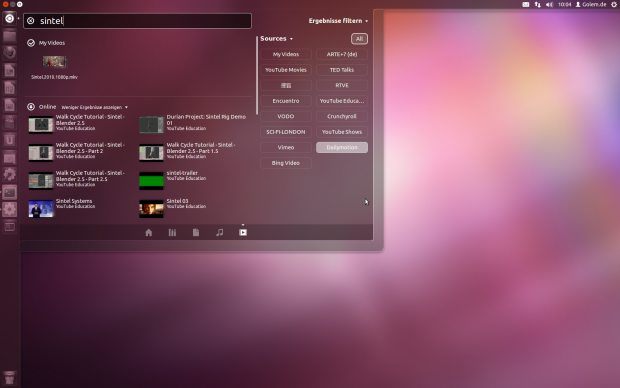620x388 pixels.
Task: Open the Golem.de user menu
Action: pos(591,4)
